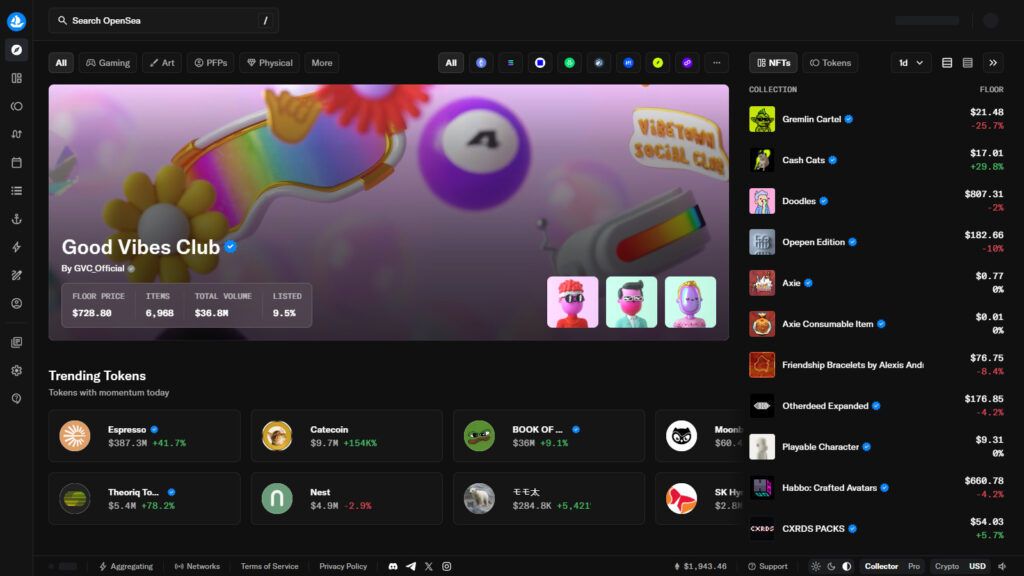Select the Physical category tab

point(270,63)
